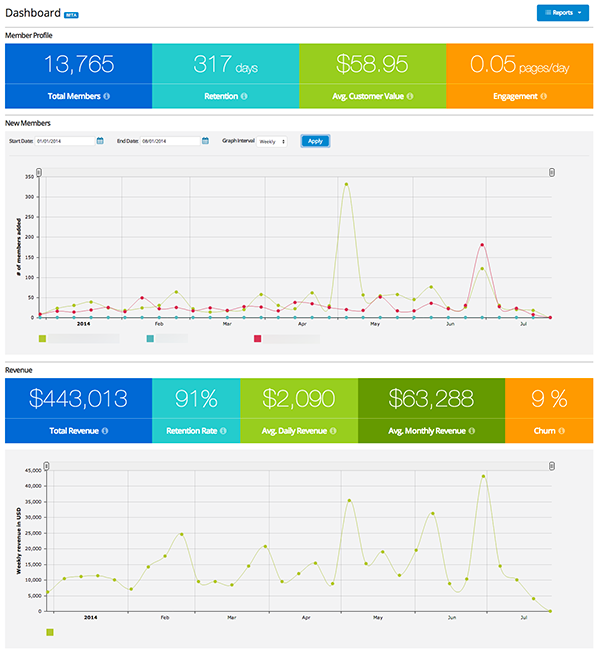Show the Avg. Customer Value info tooltip icon
The image size is (600, 658).
point(410,96)
